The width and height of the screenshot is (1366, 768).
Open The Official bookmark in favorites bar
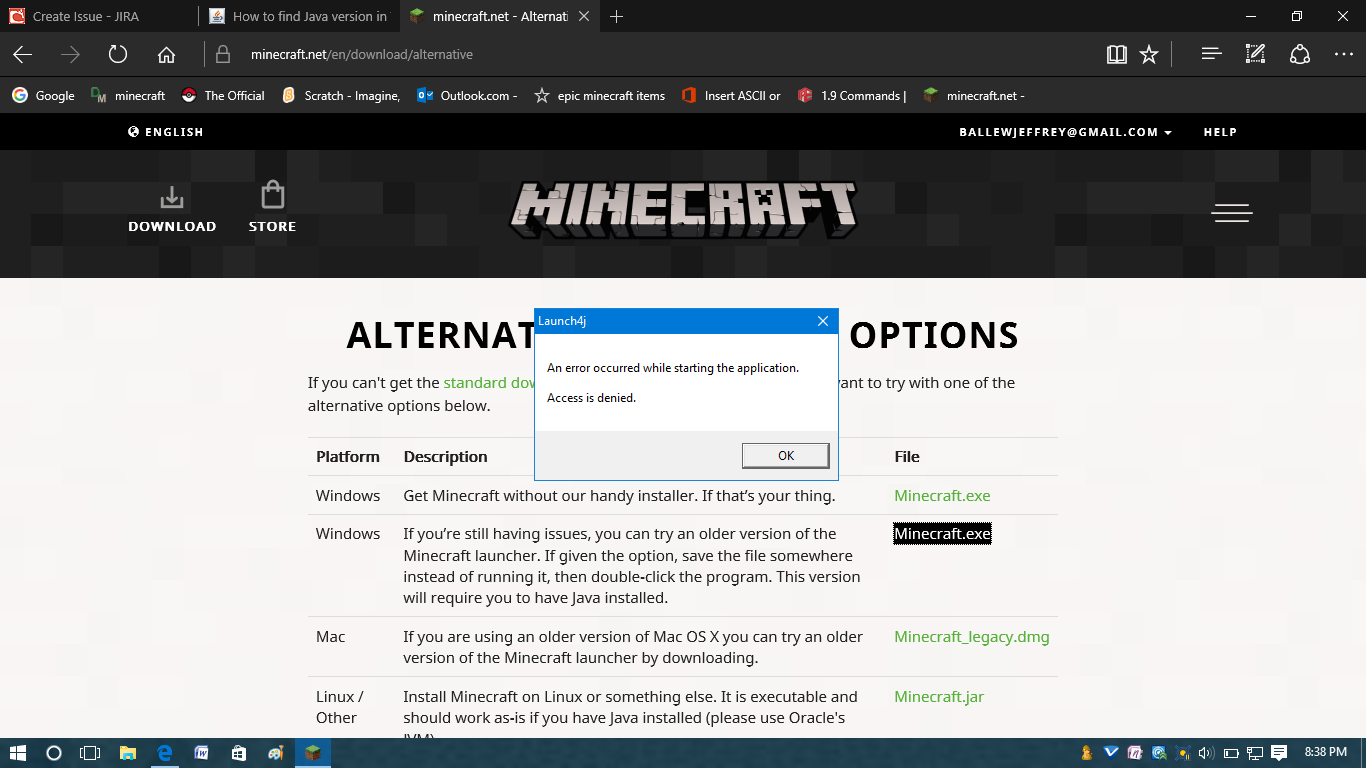tap(223, 96)
